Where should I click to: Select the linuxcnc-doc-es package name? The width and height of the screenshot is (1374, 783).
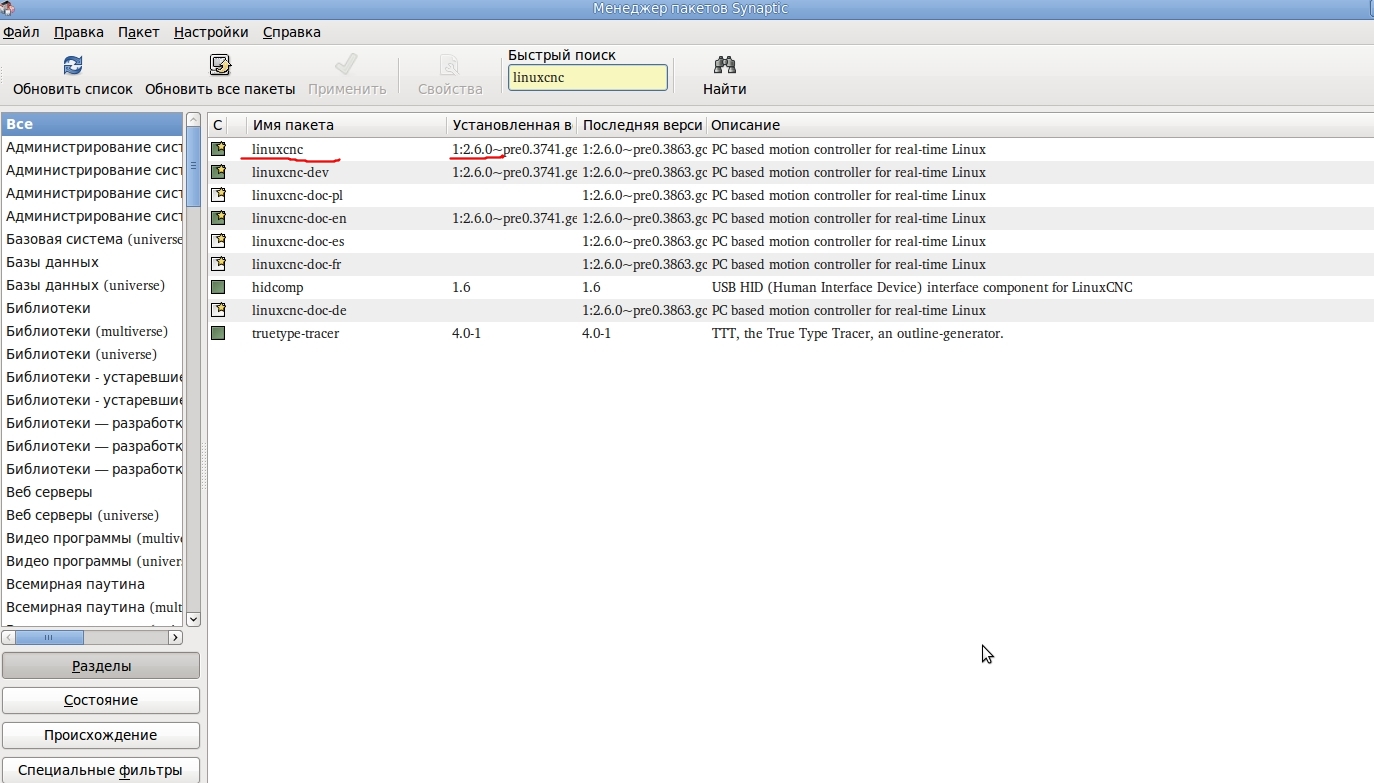[298, 241]
